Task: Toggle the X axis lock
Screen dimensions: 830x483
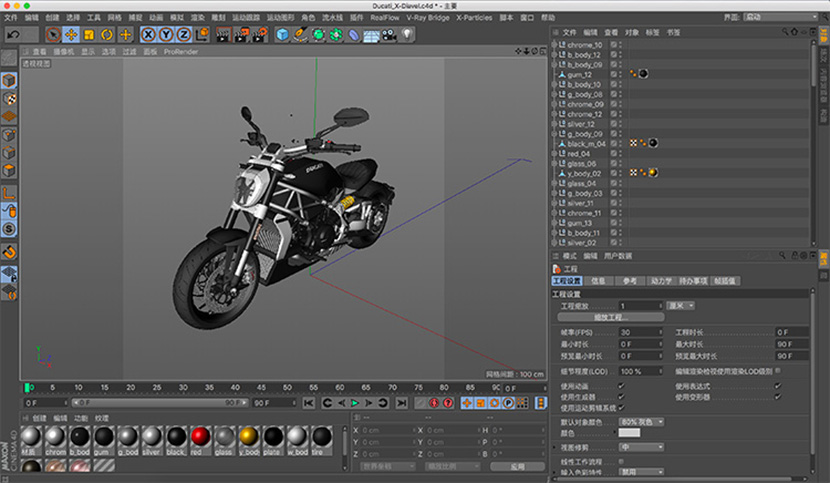Action: (x=148, y=35)
